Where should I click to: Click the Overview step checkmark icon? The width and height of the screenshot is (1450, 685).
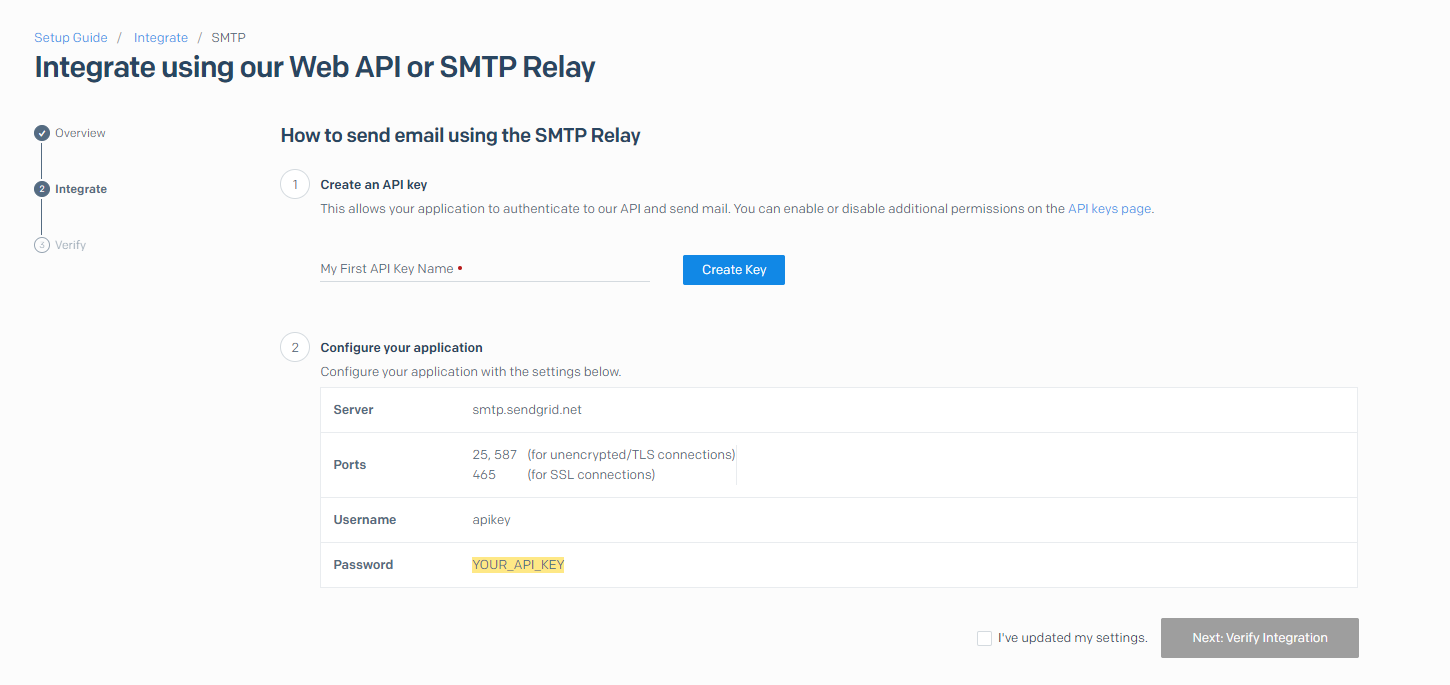point(42,133)
